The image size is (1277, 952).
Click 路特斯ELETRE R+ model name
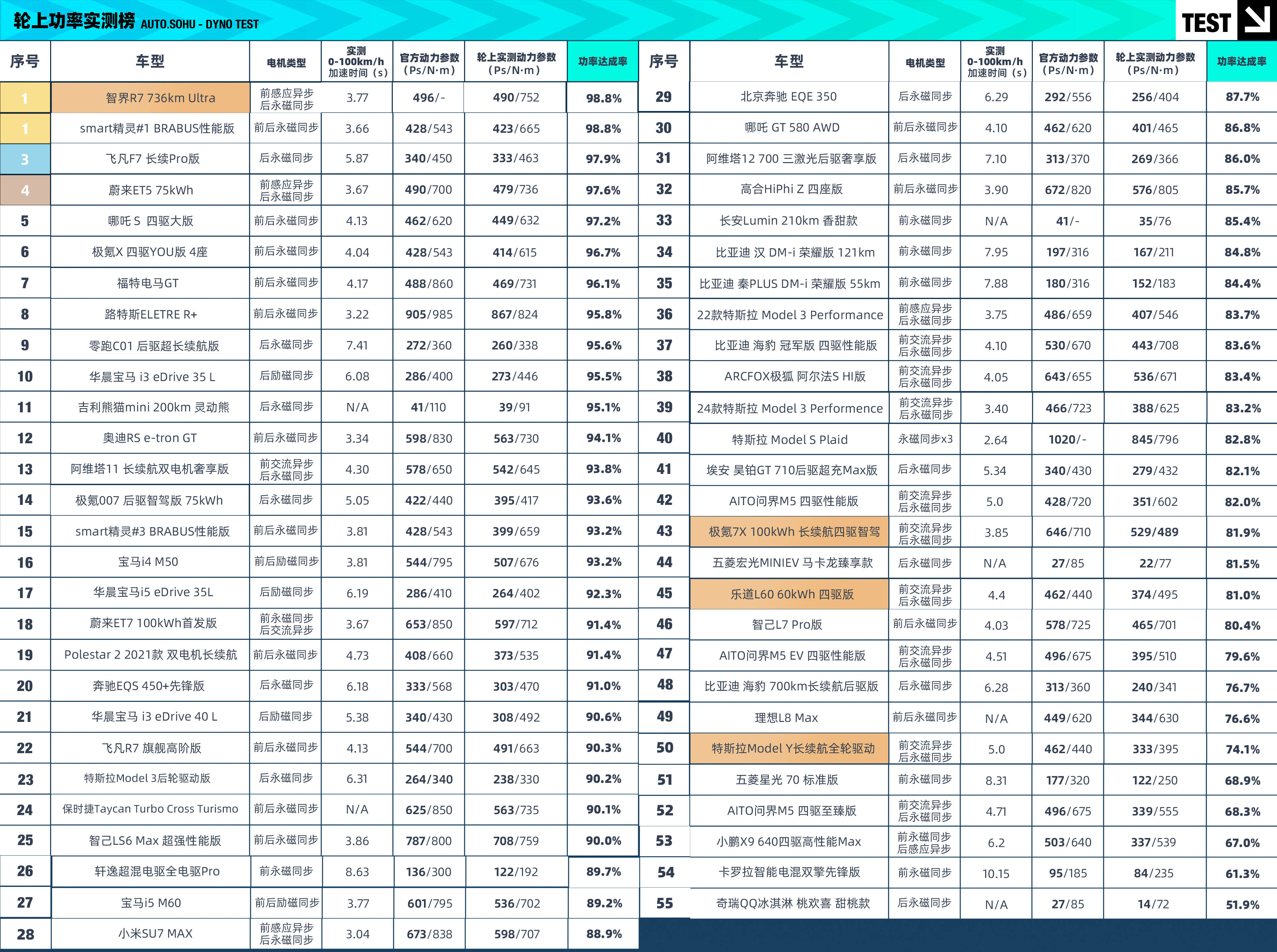[x=150, y=314]
